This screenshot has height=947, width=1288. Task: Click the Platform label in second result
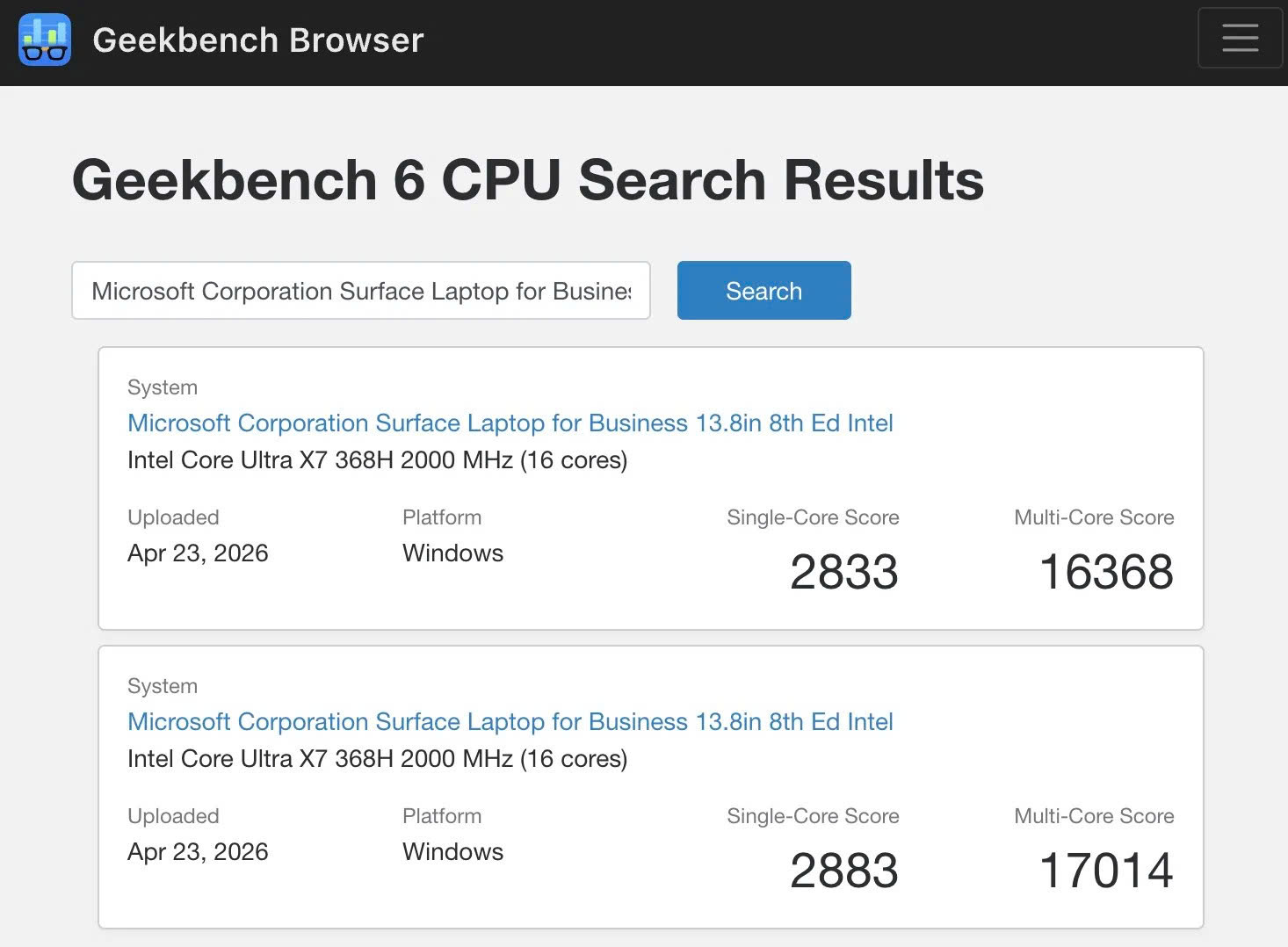442,815
